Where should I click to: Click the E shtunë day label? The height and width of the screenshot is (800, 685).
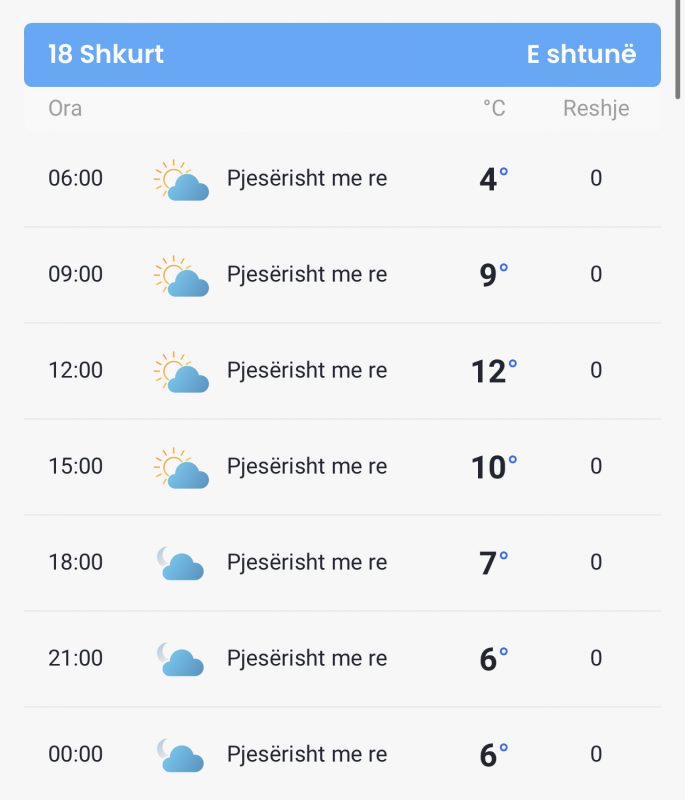tap(581, 54)
